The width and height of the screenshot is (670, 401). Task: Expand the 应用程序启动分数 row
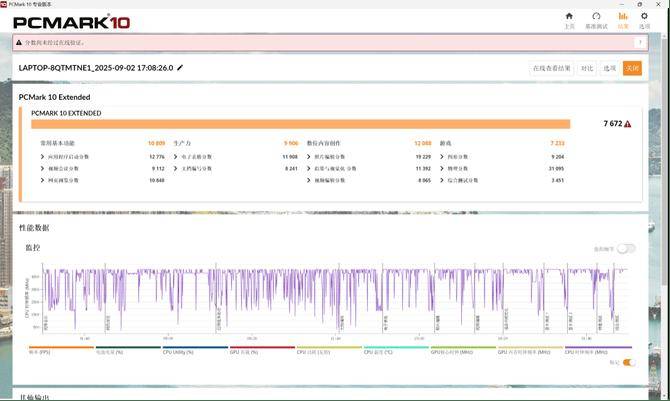coord(42,157)
